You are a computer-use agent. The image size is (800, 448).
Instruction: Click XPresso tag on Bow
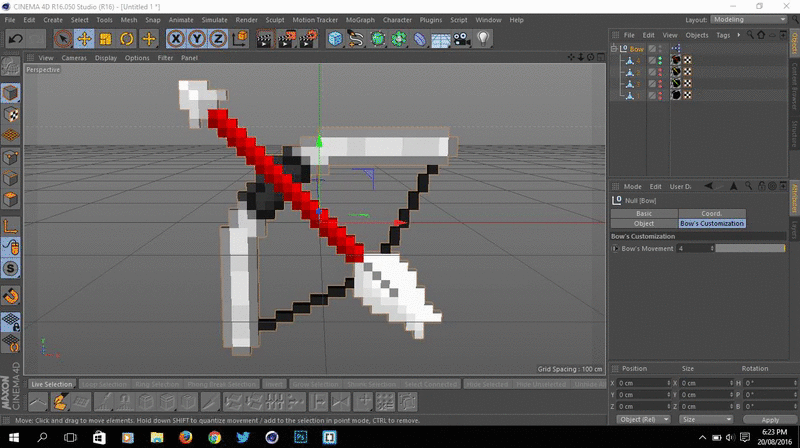676,48
